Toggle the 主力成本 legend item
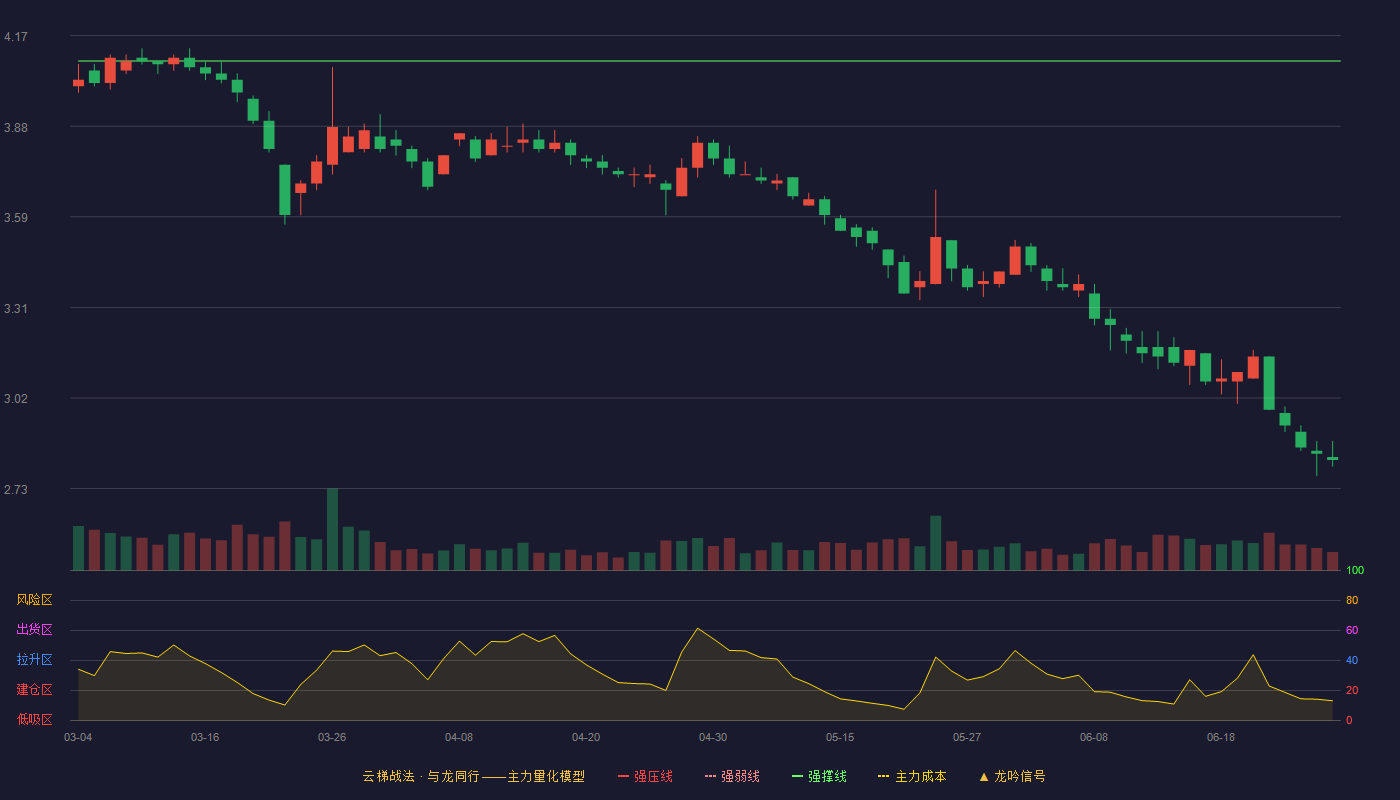This screenshot has height=800, width=1400. click(x=912, y=776)
